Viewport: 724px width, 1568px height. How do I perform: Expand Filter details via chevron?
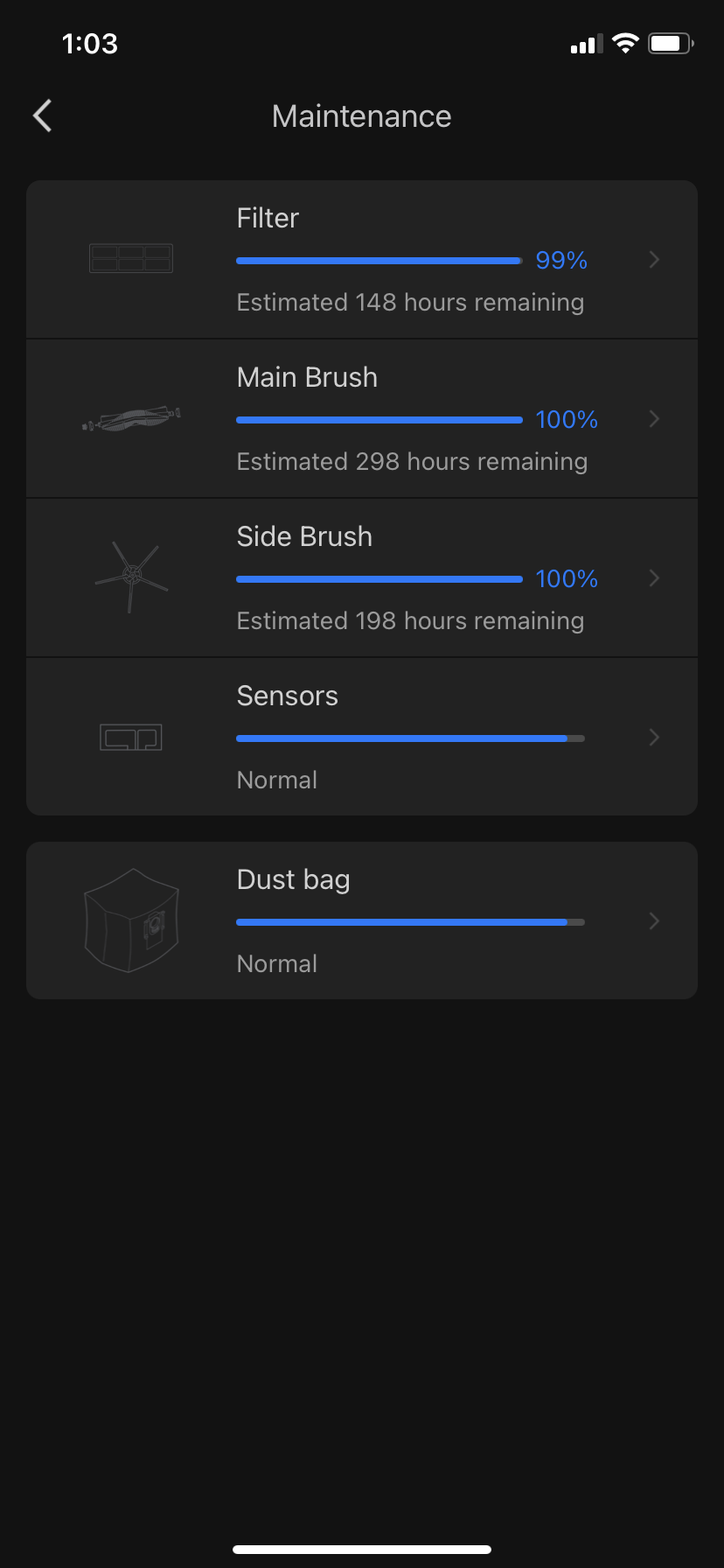(654, 260)
